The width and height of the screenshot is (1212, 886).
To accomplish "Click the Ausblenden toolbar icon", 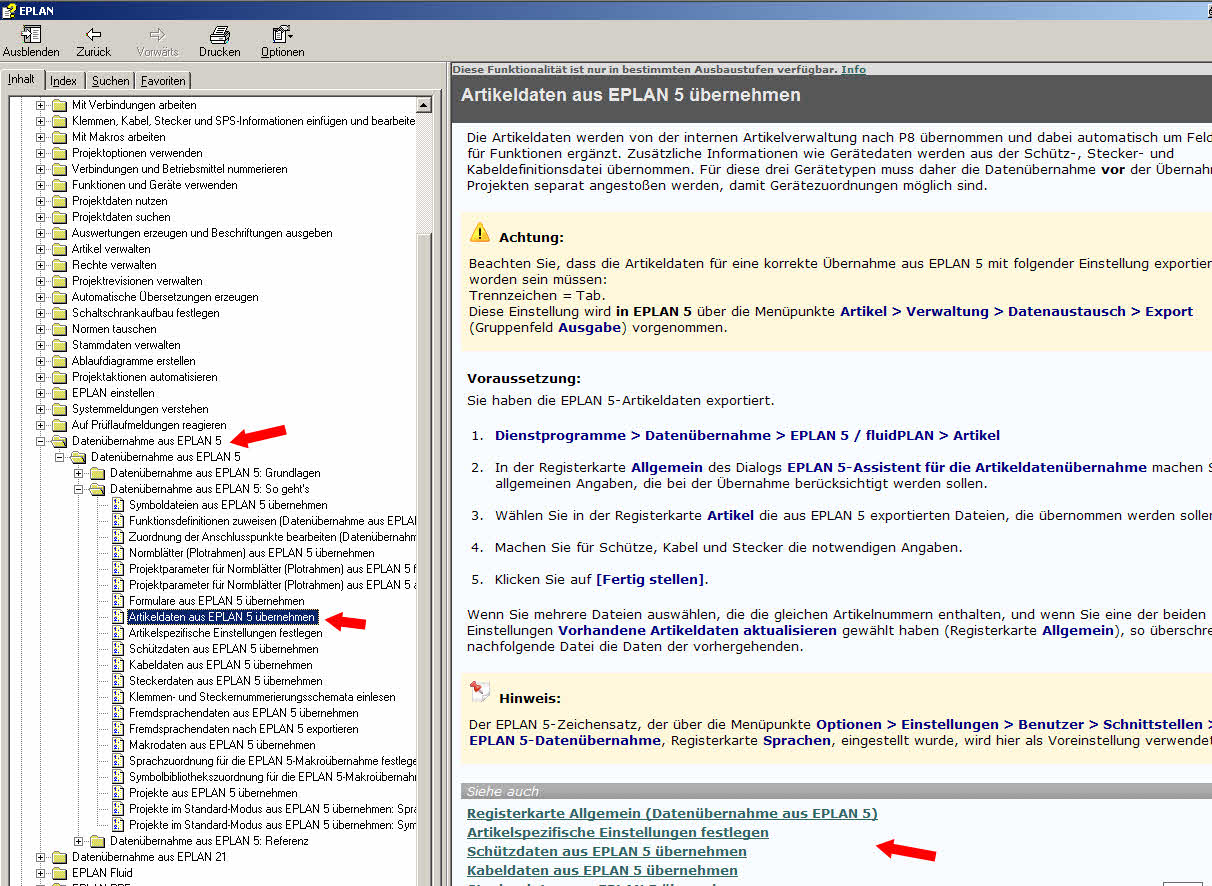I will tap(31, 35).
